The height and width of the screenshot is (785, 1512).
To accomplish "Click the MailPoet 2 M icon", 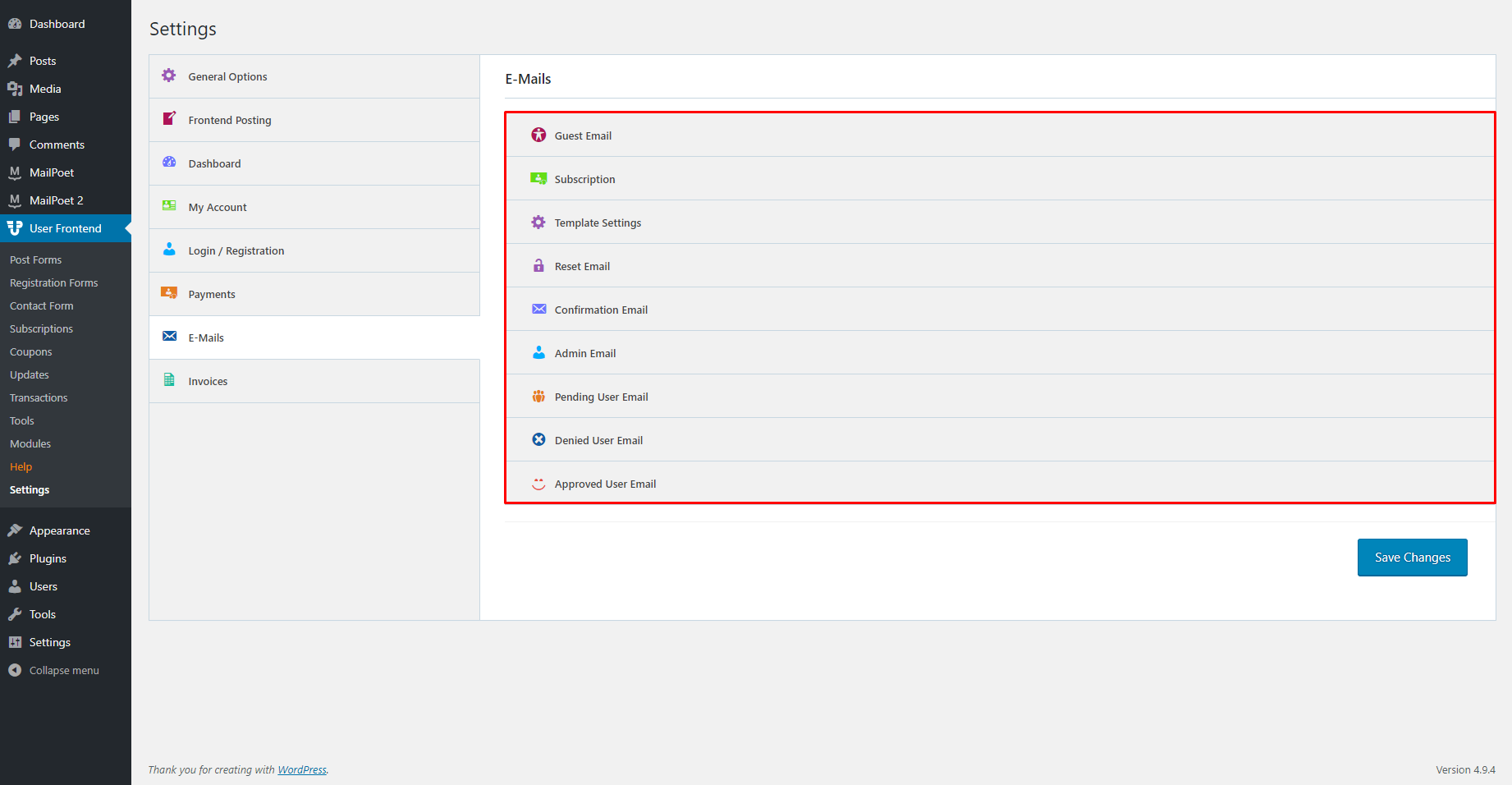I will point(15,200).
